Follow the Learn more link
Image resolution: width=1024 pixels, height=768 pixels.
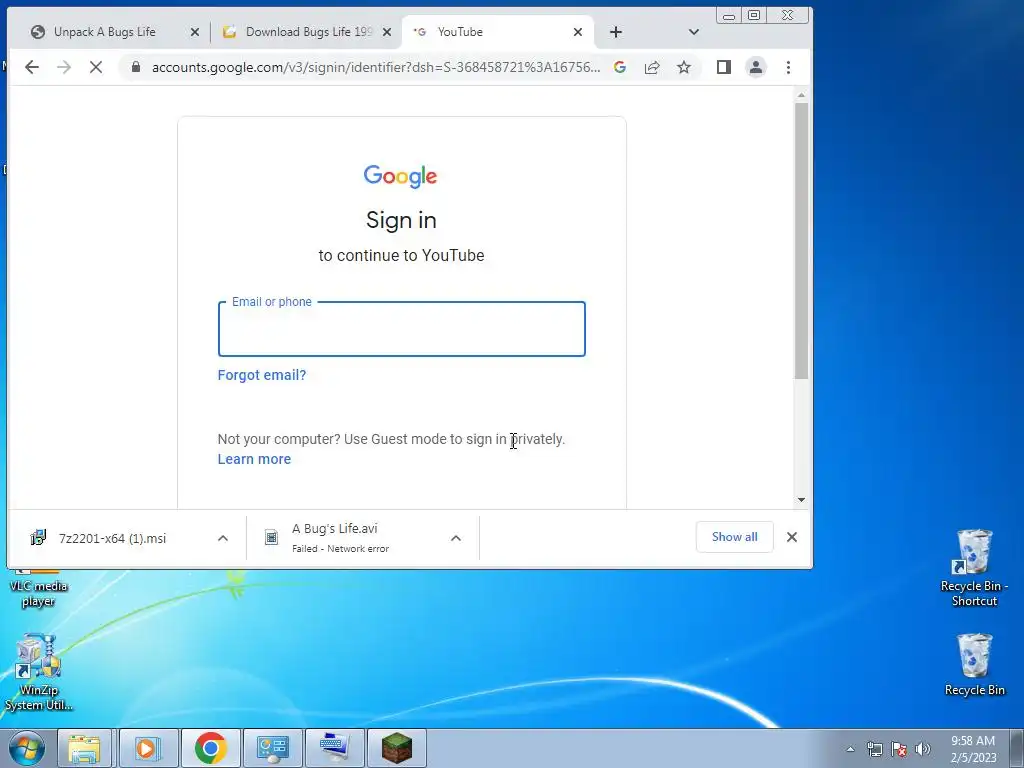pyautogui.click(x=254, y=459)
